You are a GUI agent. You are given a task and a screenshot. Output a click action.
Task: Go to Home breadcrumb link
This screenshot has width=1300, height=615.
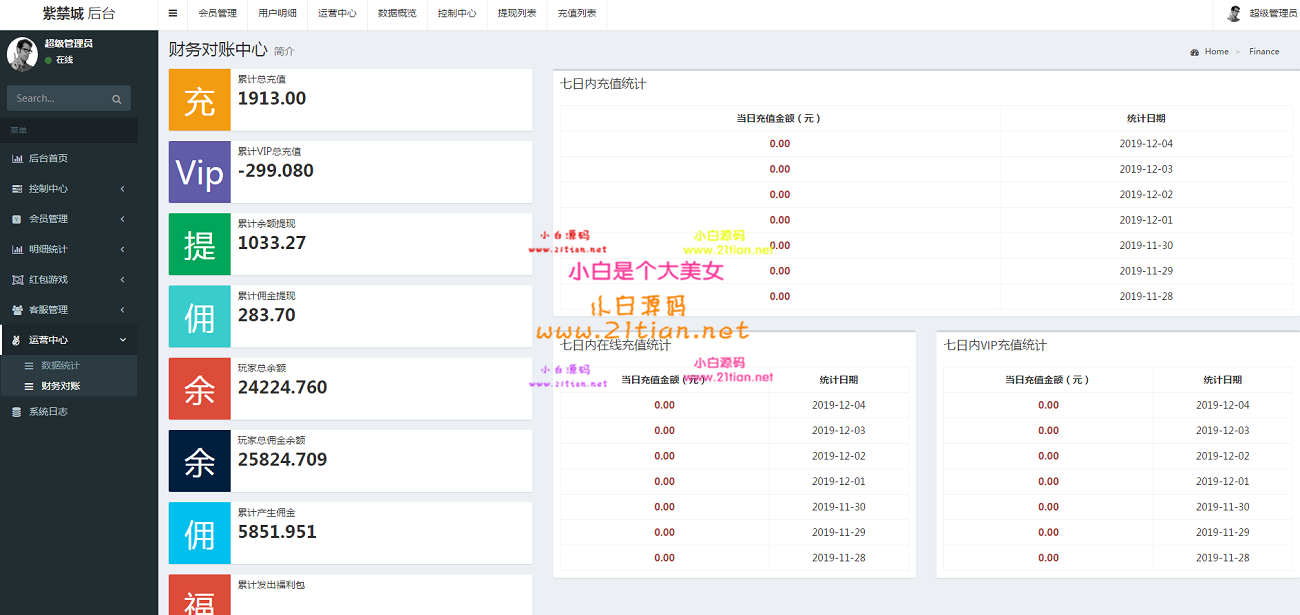point(1216,52)
